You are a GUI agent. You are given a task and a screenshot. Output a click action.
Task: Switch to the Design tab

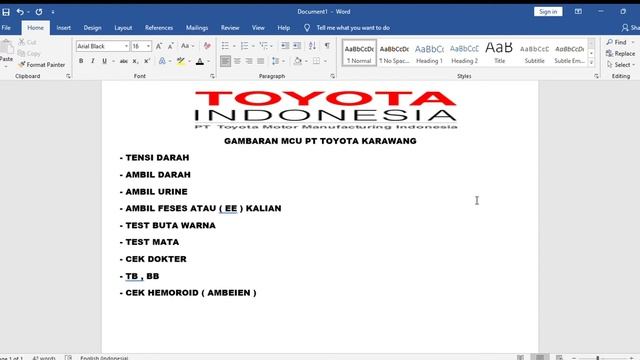tap(92, 28)
